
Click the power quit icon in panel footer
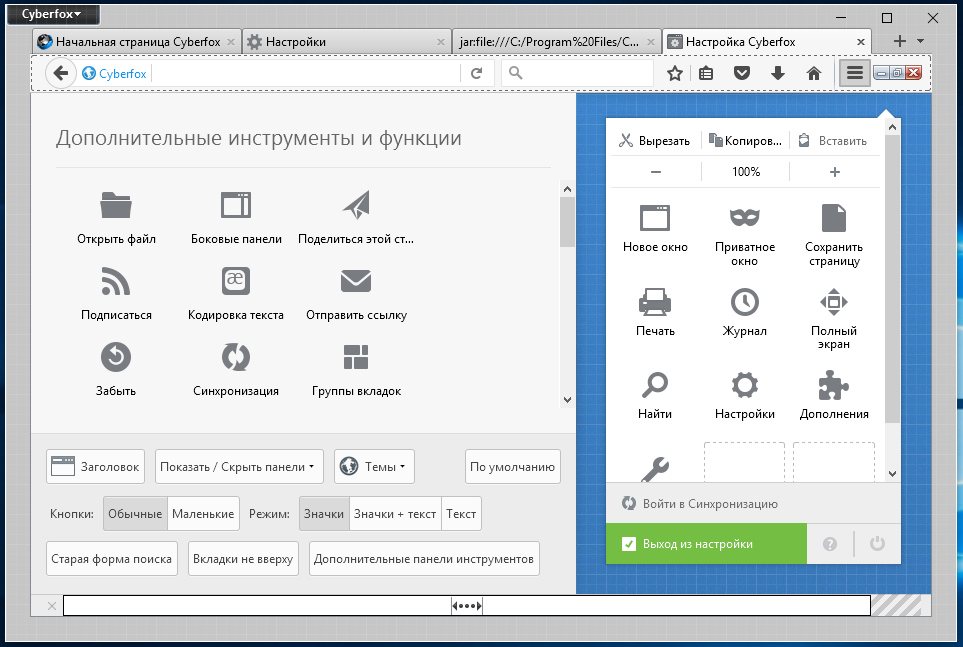[877, 544]
